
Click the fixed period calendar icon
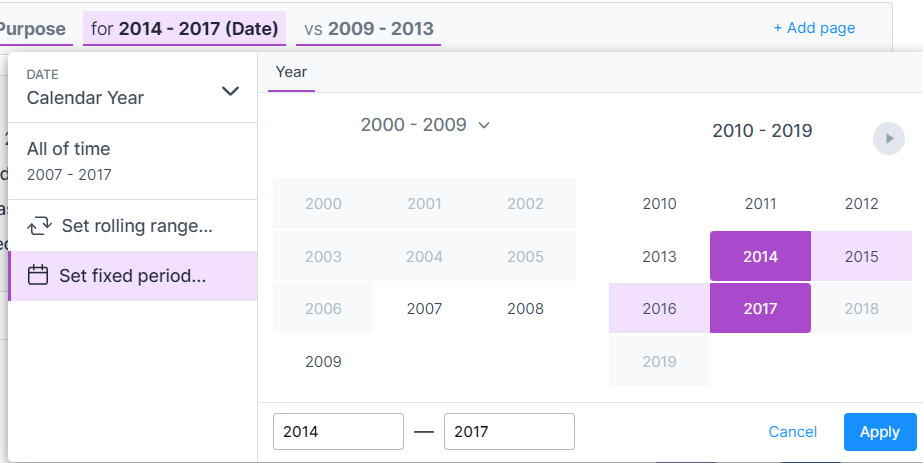point(38,275)
